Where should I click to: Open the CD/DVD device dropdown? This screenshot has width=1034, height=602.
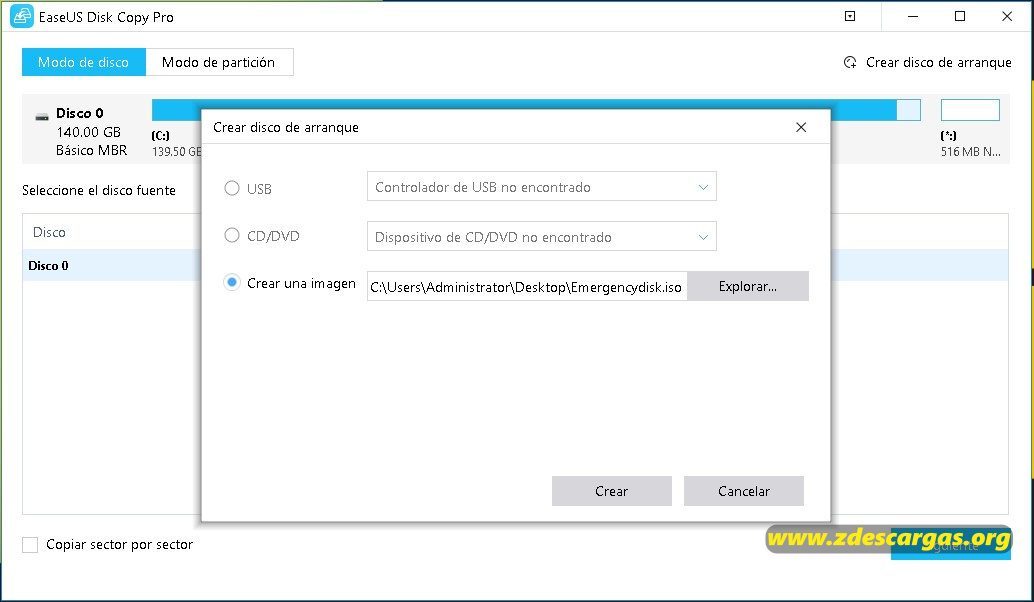pyautogui.click(x=541, y=236)
